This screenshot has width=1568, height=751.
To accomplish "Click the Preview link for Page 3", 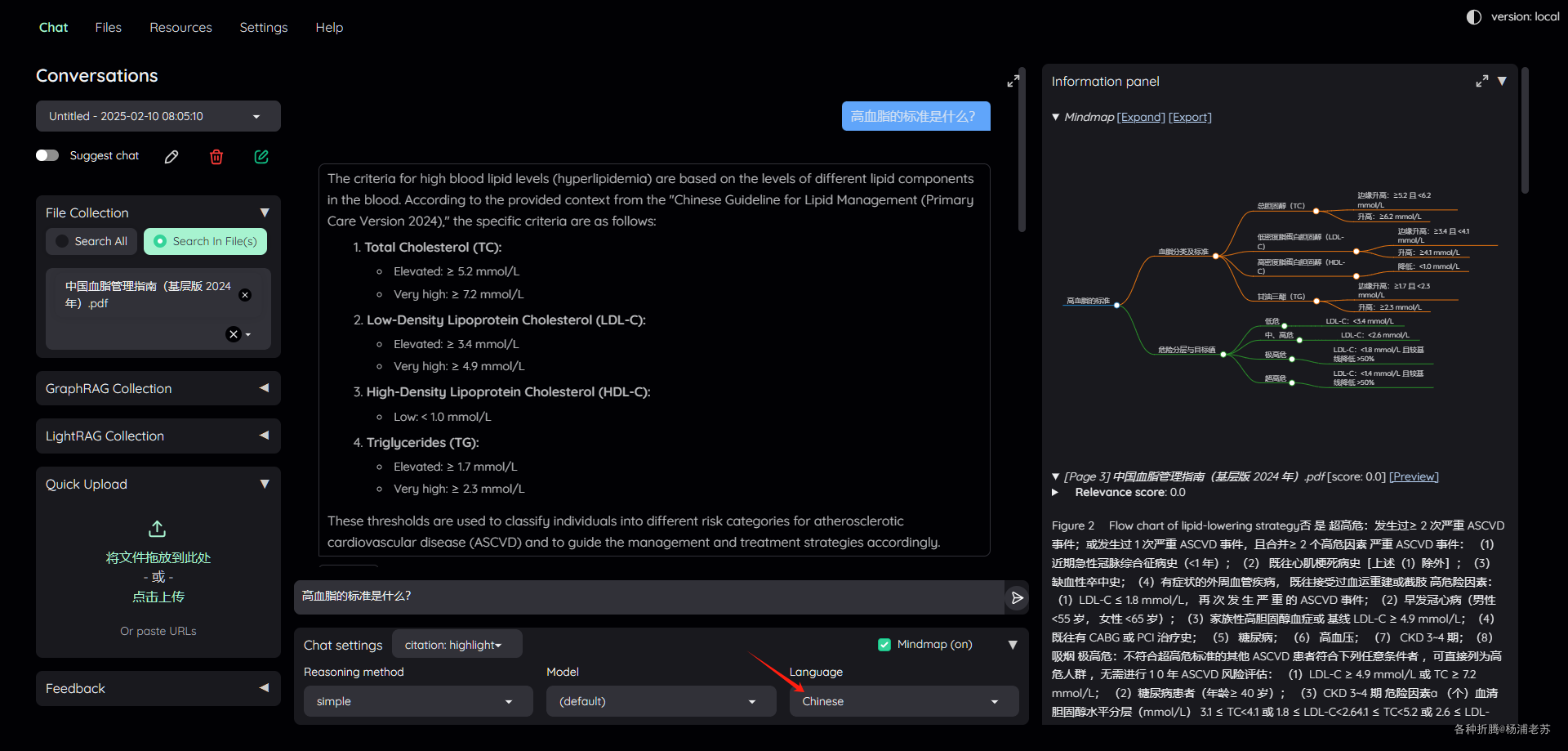I will [x=1414, y=476].
